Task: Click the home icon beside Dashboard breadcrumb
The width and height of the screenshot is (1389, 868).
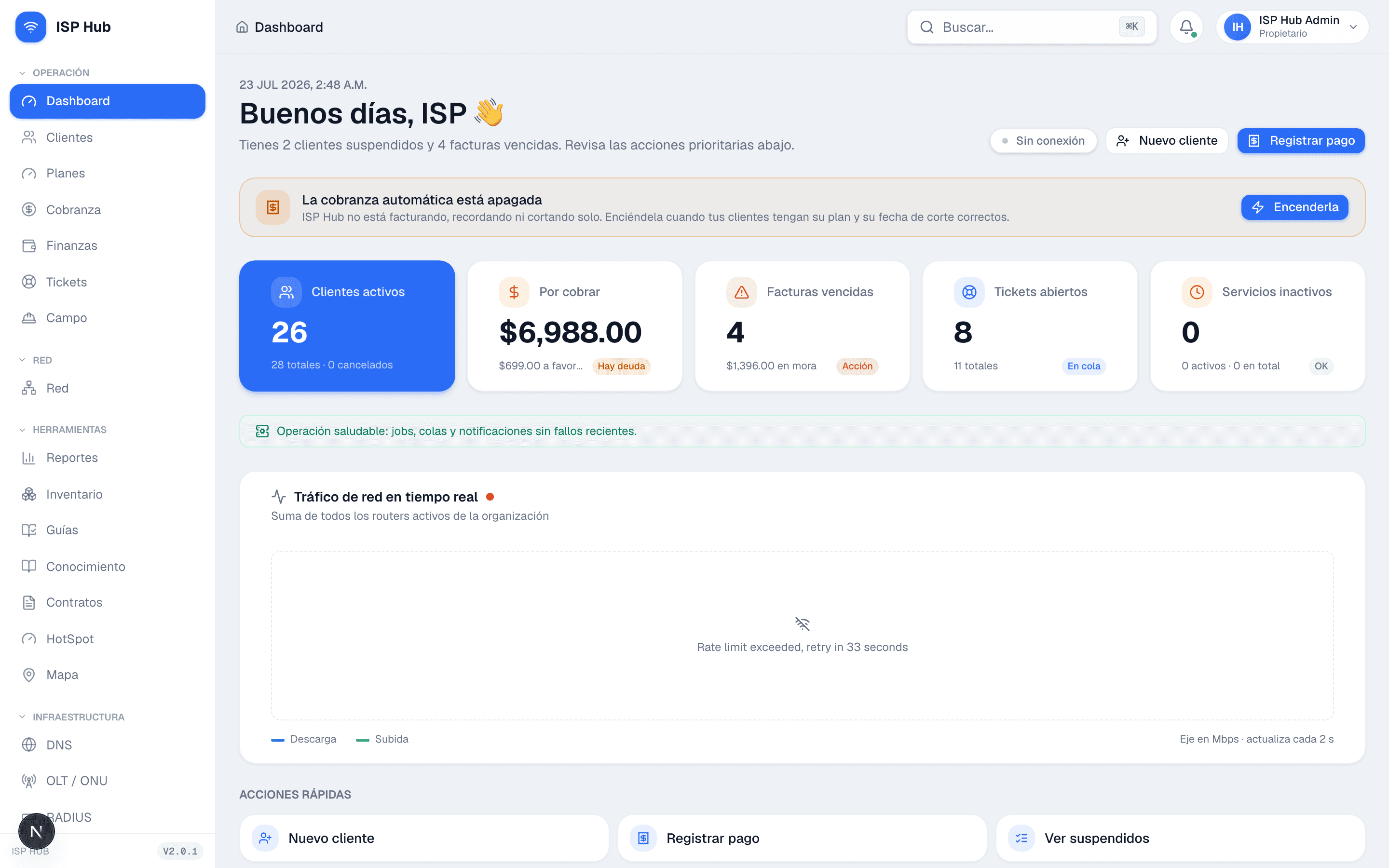Action: (x=242, y=27)
